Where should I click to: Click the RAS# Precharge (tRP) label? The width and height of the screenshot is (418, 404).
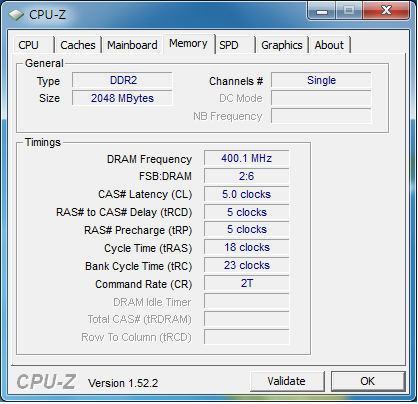click(x=138, y=230)
